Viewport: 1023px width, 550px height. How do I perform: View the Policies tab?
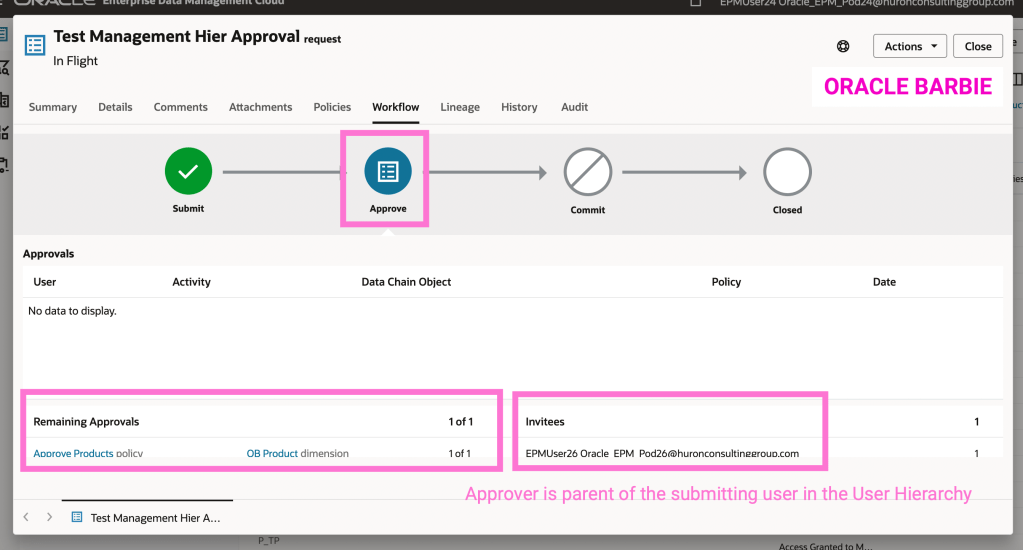pos(332,107)
